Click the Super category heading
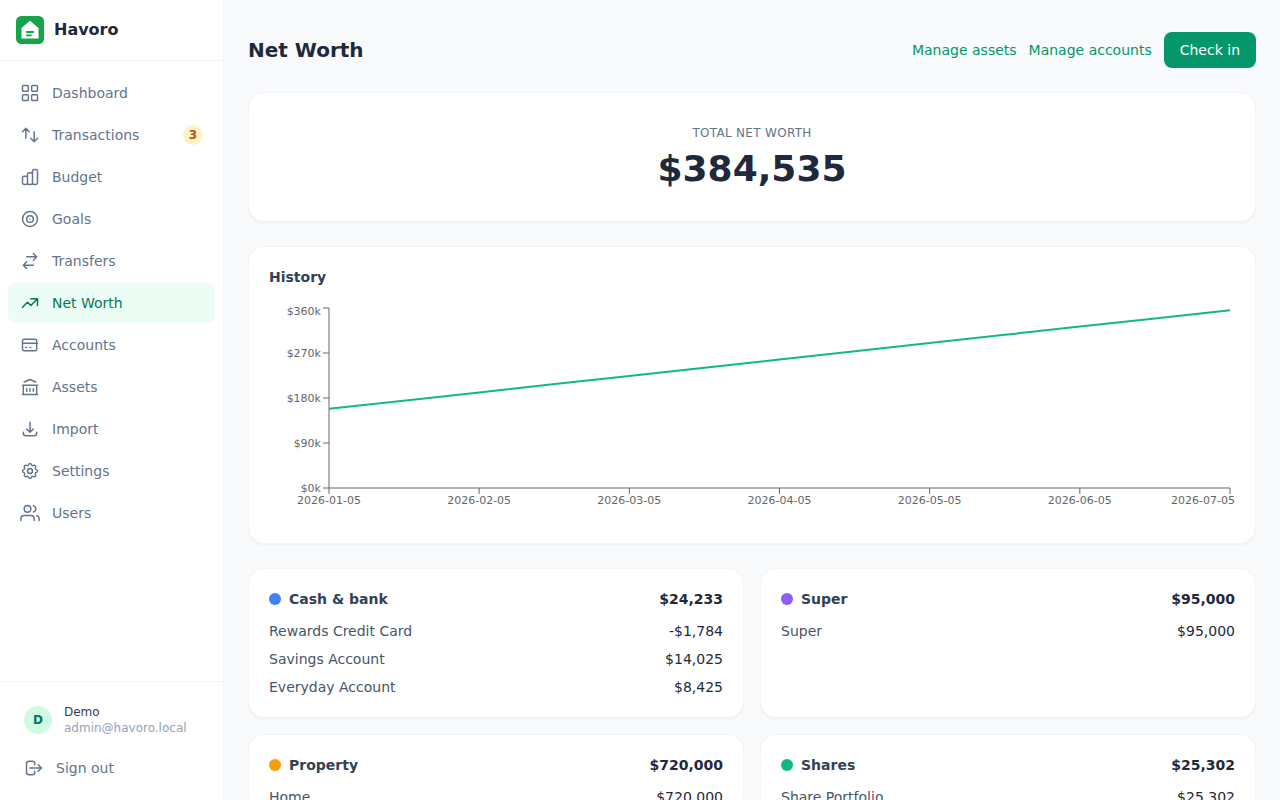The width and height of the screenshot is (1280, 800). 824,599
